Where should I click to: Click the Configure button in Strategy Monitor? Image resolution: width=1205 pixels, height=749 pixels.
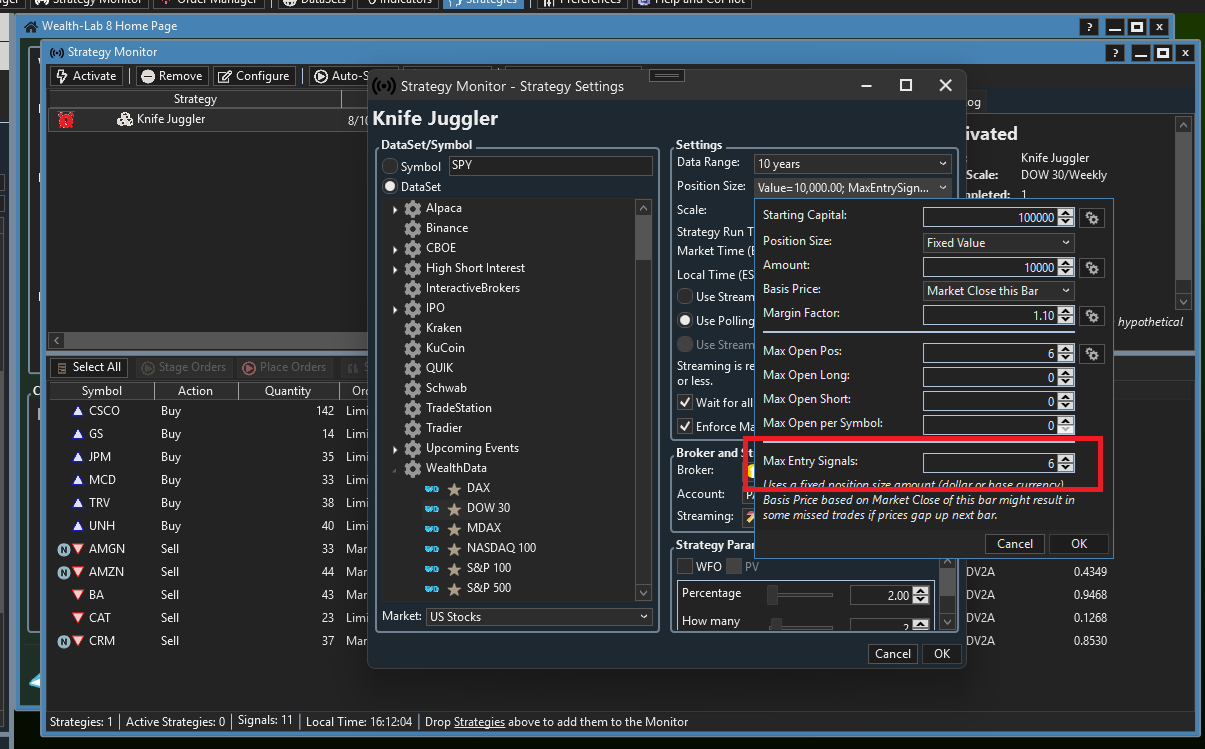pyautogui.click(x=254, y=76)
